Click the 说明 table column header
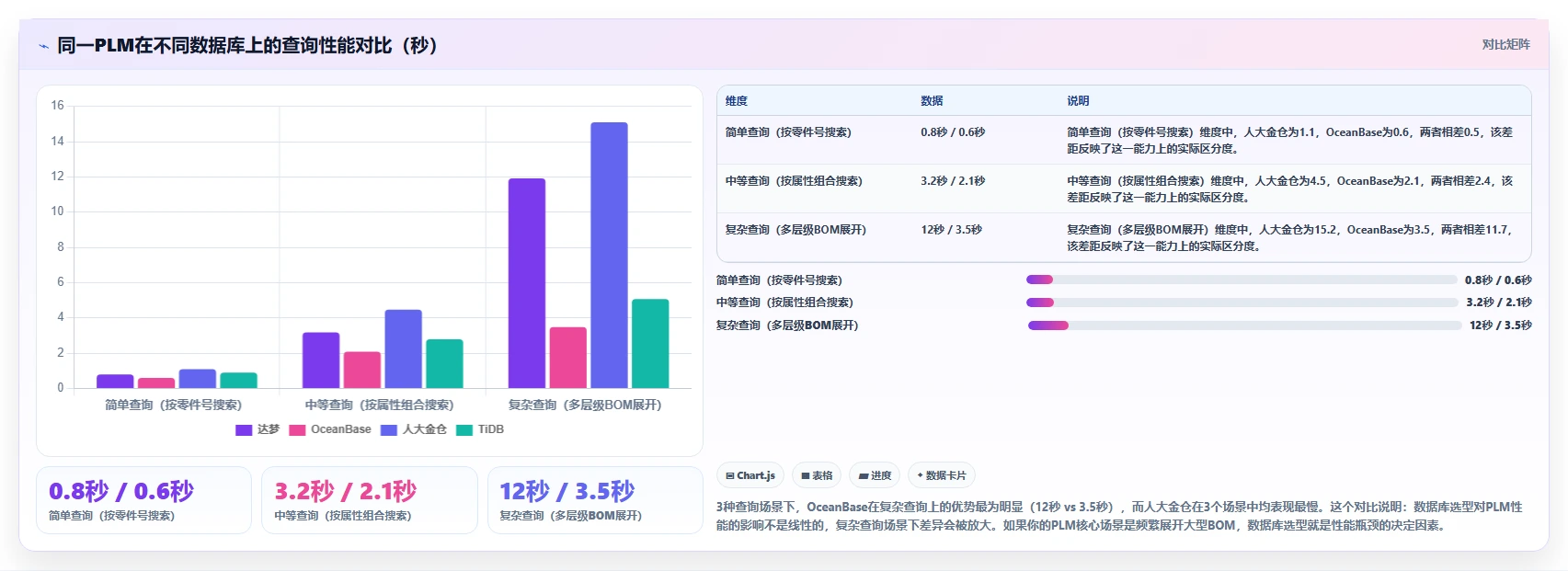 (x=1078, y=101)
